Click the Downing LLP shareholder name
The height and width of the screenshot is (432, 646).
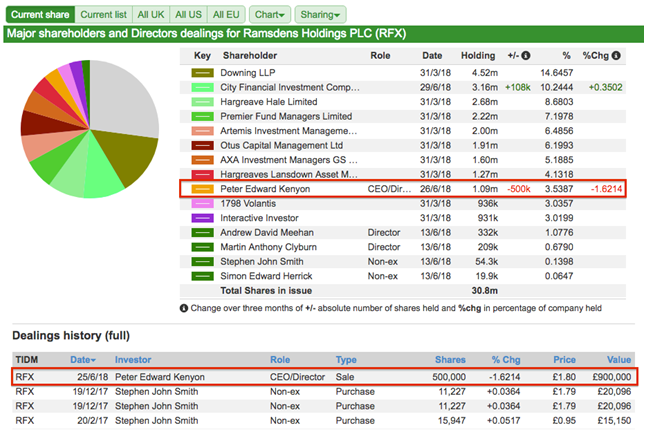248,73
